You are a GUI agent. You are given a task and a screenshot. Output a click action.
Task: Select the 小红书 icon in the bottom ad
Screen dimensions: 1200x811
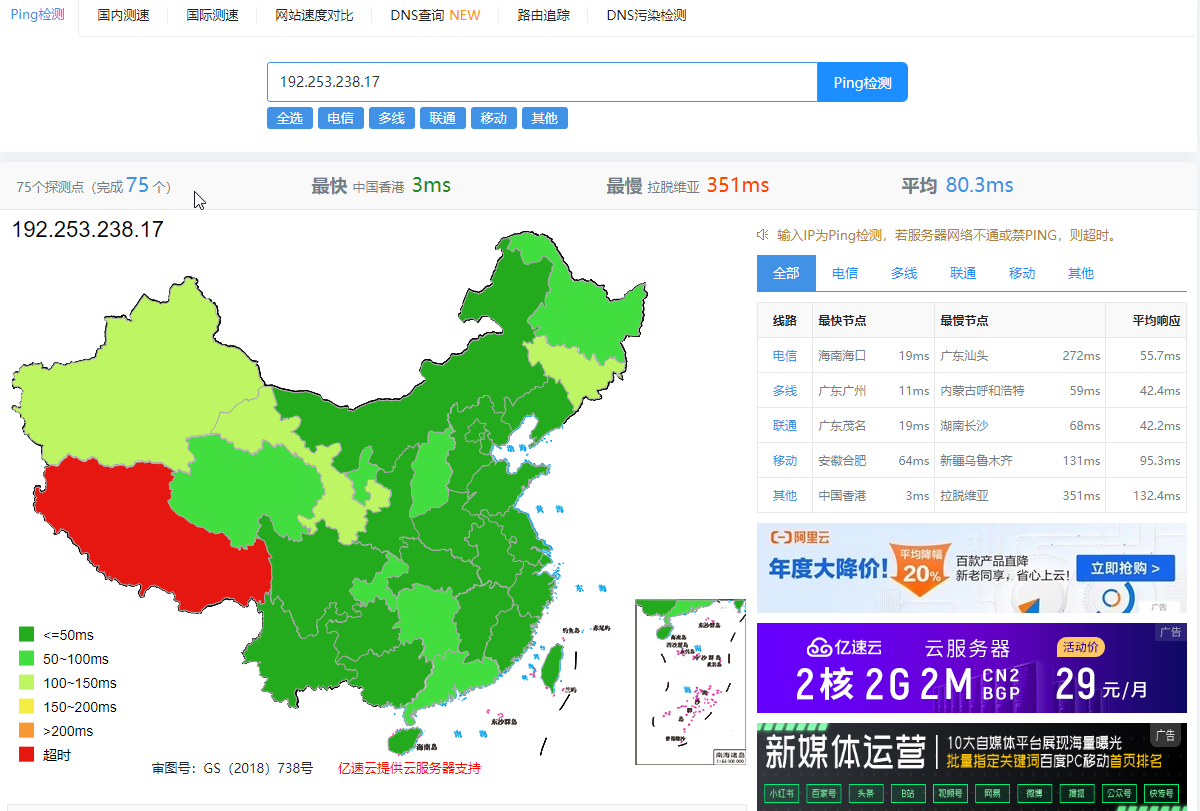coord(781,792)
